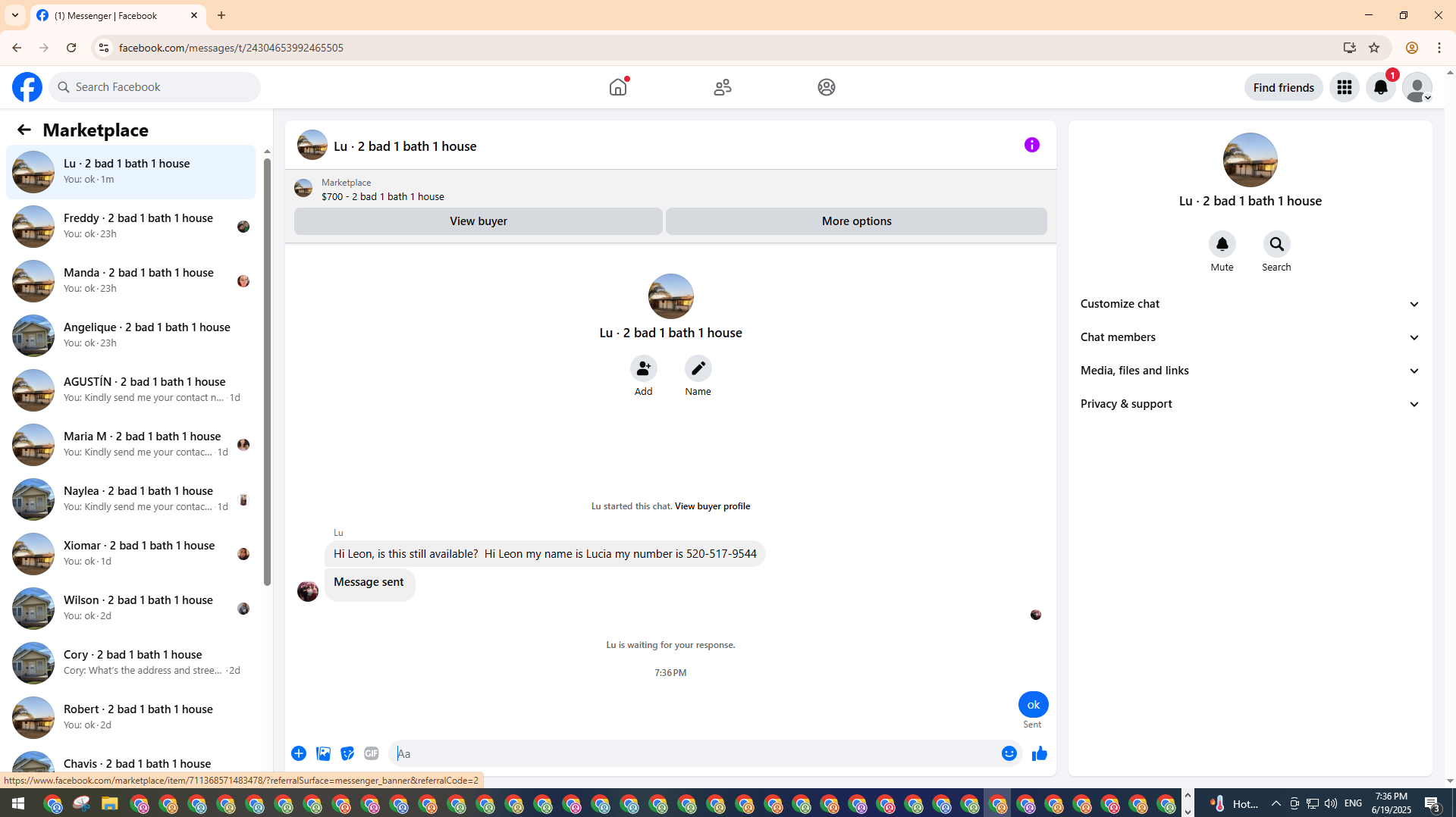Click the Facebook logo icon
The width and height of the screenshot is (1456, 817).
click(x=27, y=87)
